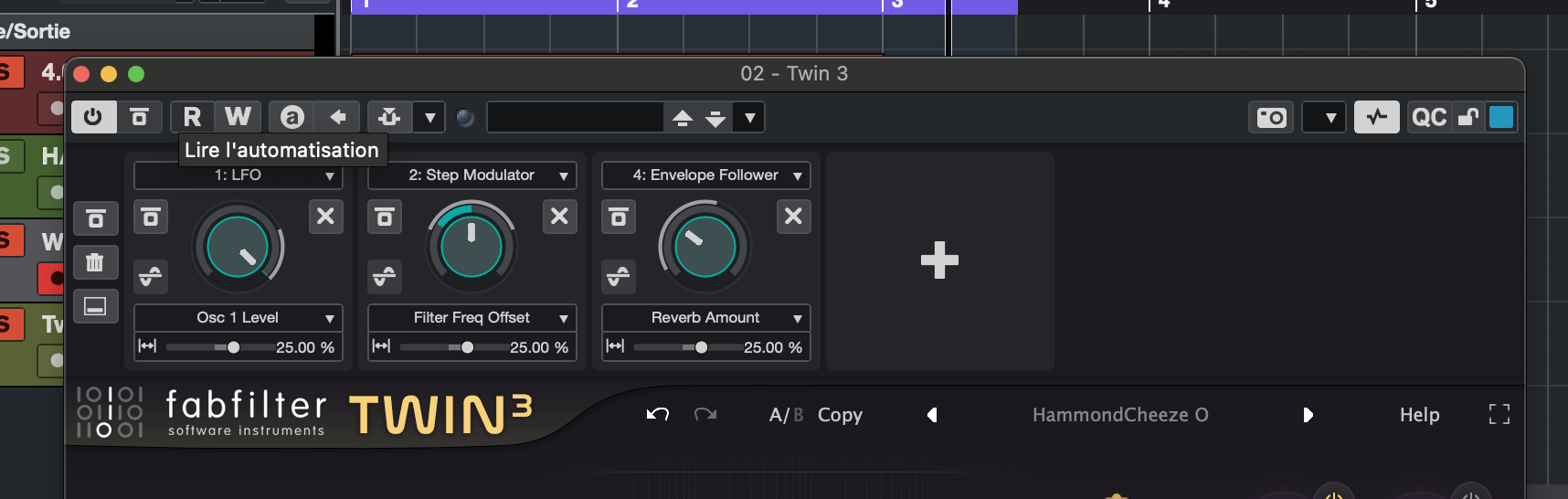Click the left arrow icon in the toolbar
This screenshot has width=1568, height=499.
[337, 117]
